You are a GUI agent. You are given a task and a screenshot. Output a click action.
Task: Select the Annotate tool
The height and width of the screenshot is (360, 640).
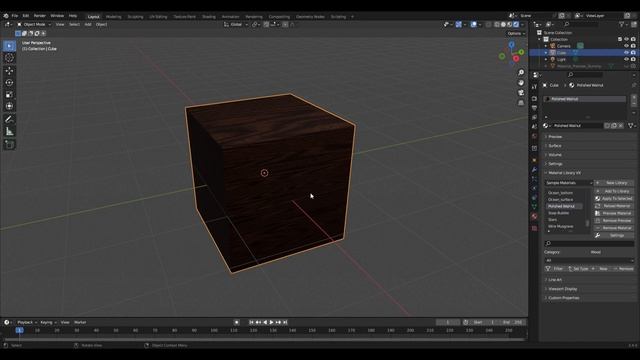pos(9,119)
